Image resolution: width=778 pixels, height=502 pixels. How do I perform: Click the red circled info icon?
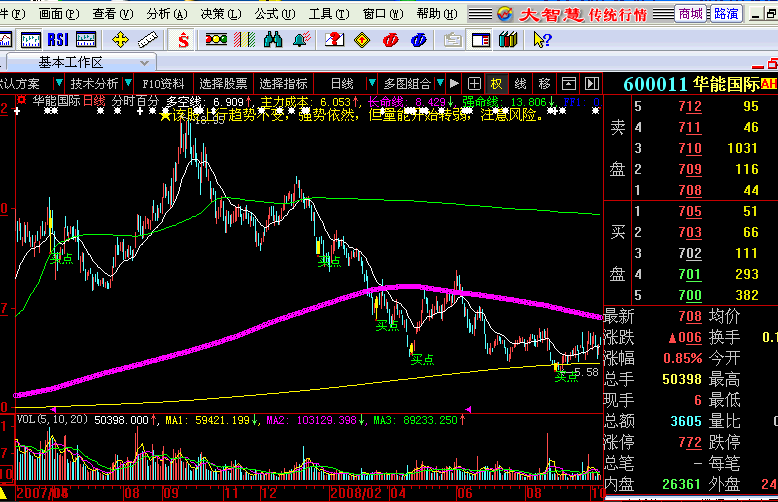(390, 40)
